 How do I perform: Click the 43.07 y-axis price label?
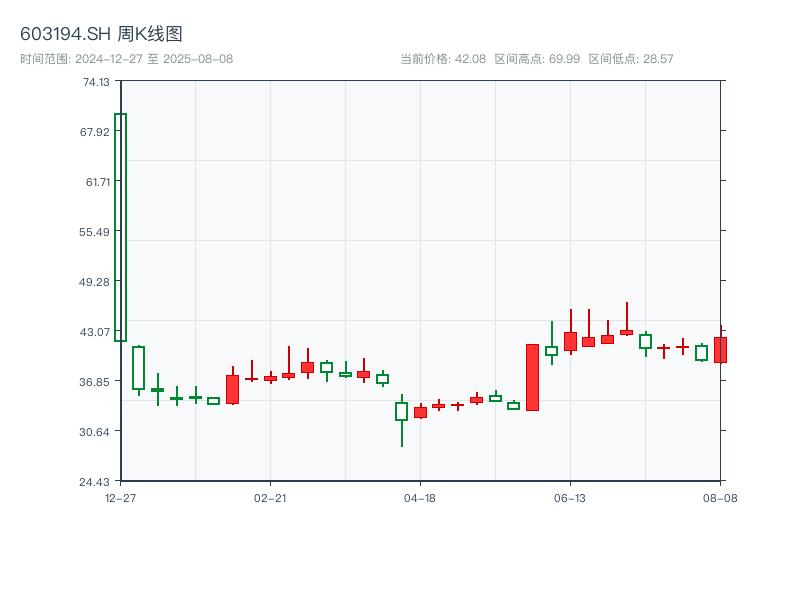tap(97, 332)
